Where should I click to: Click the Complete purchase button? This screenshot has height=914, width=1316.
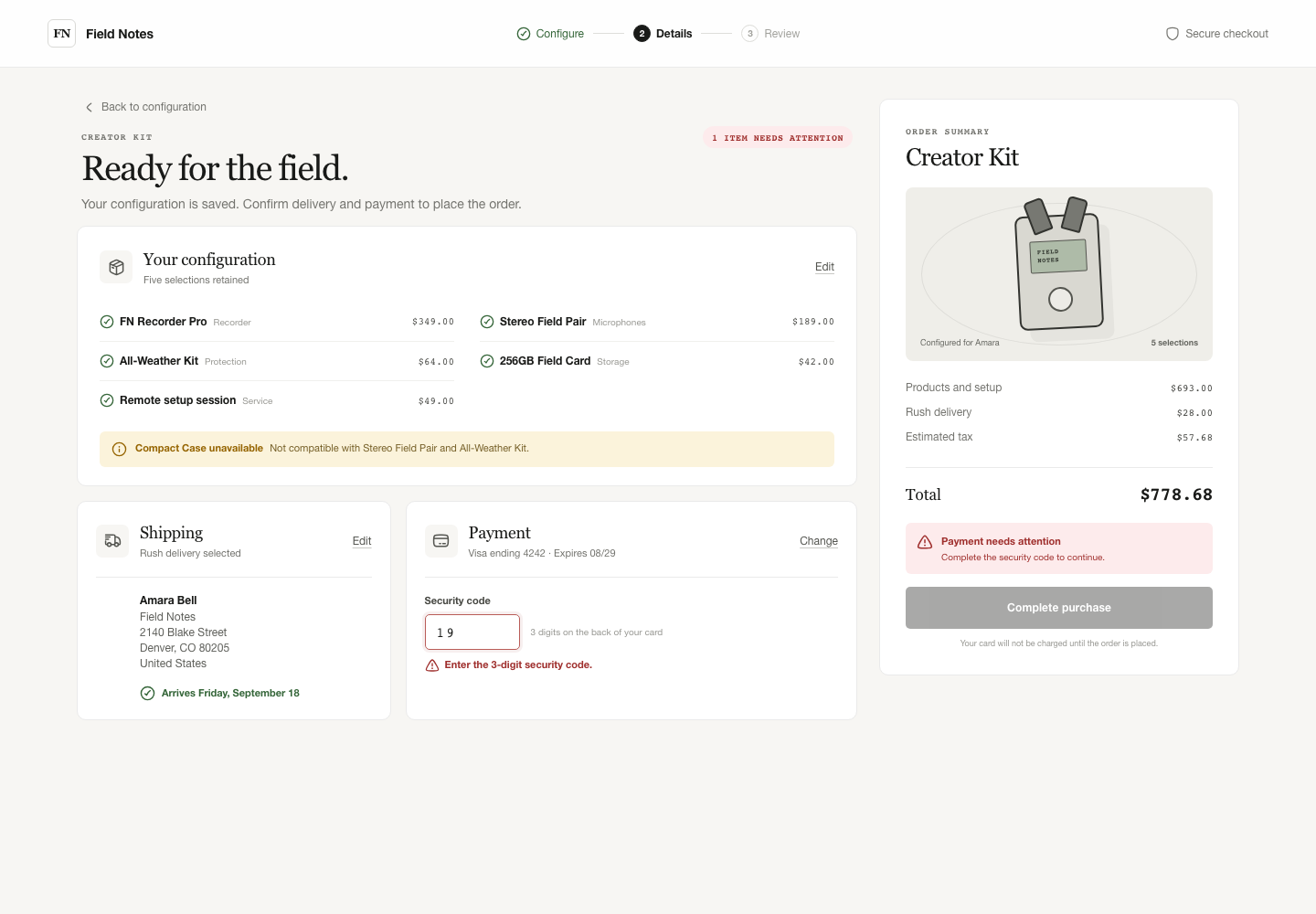click(x=1059, y=608)
